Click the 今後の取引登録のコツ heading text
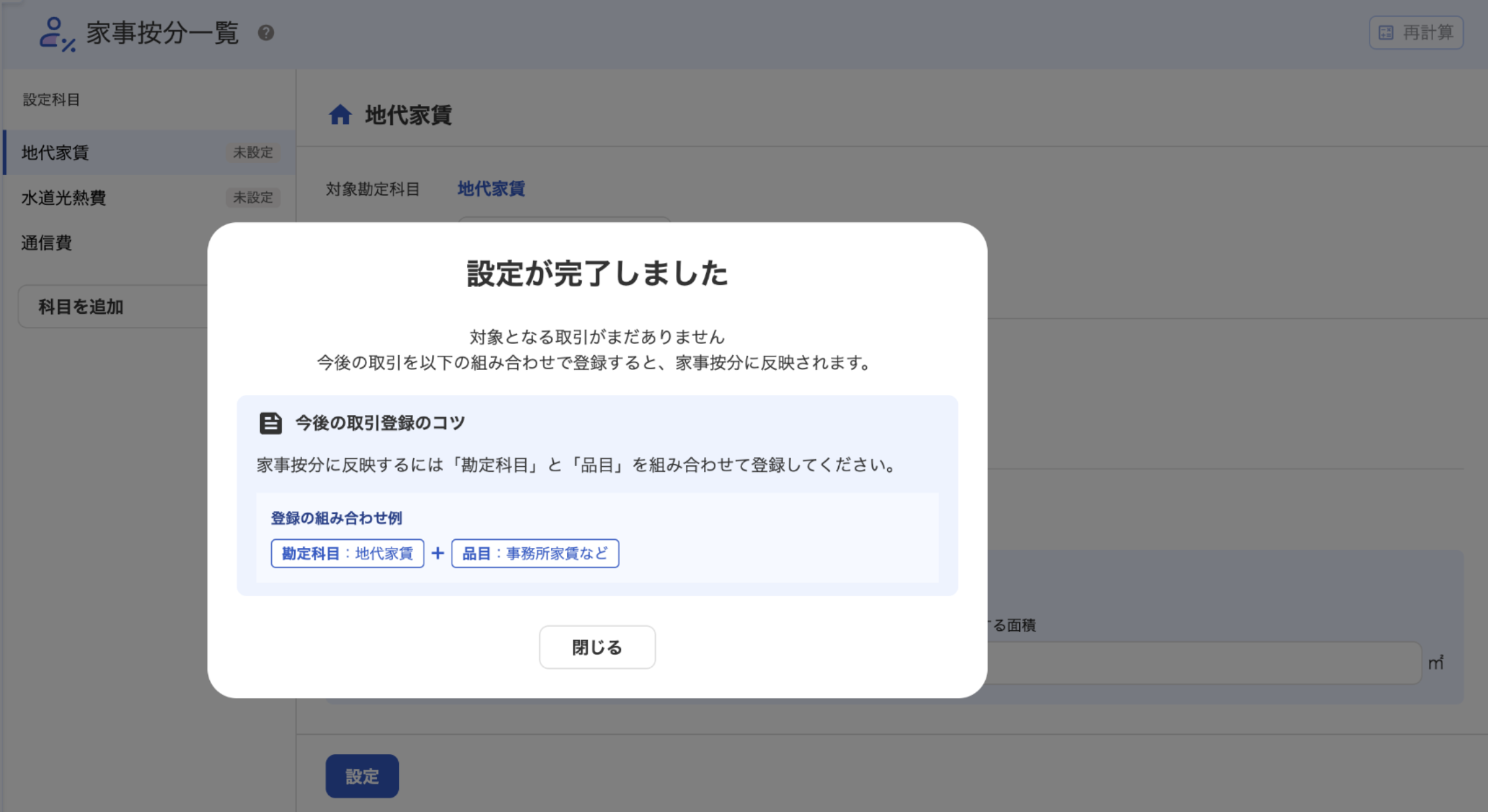This screenshot has height=812, width=1488. [380, 423]
